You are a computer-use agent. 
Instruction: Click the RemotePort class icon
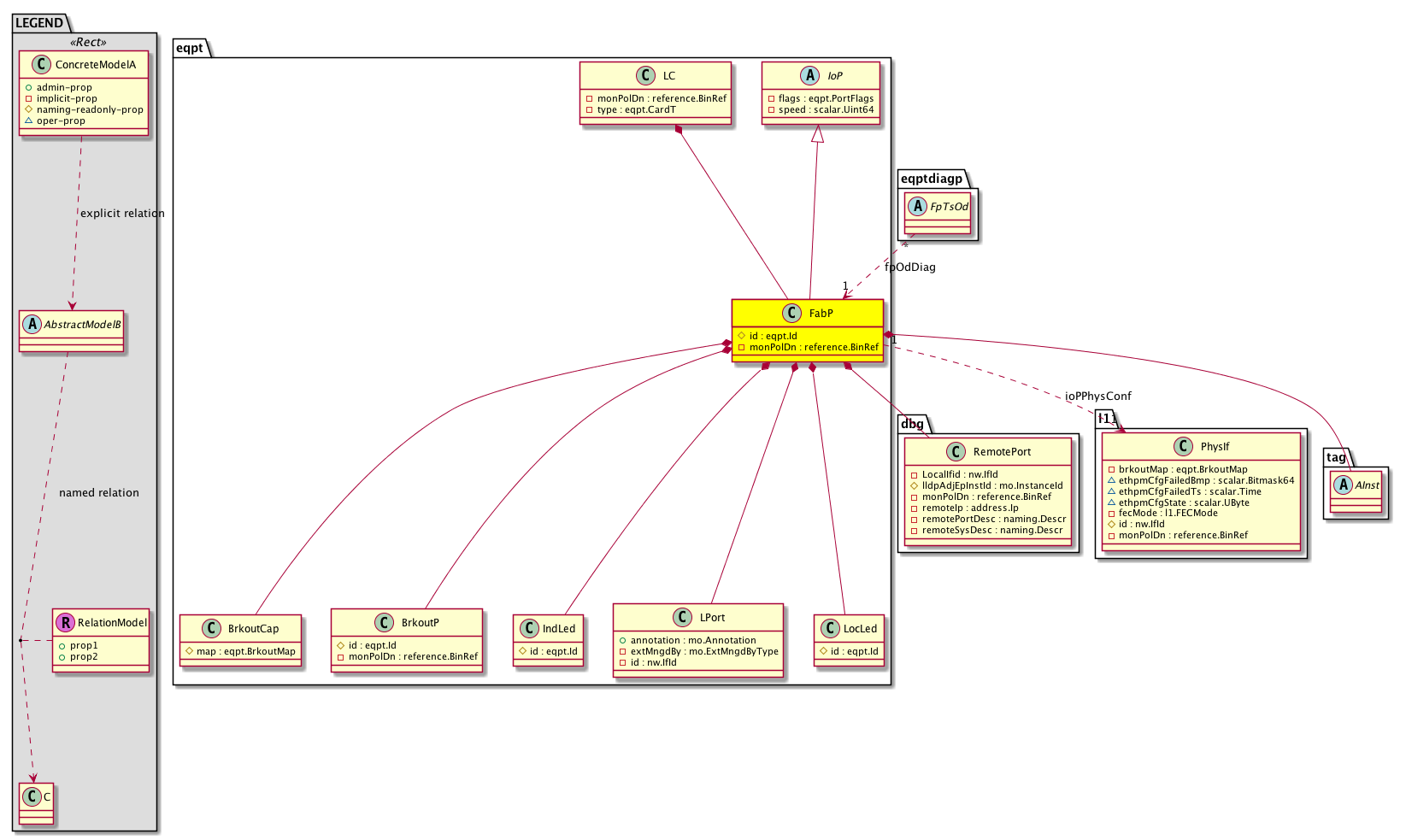[x=956, y=452]
